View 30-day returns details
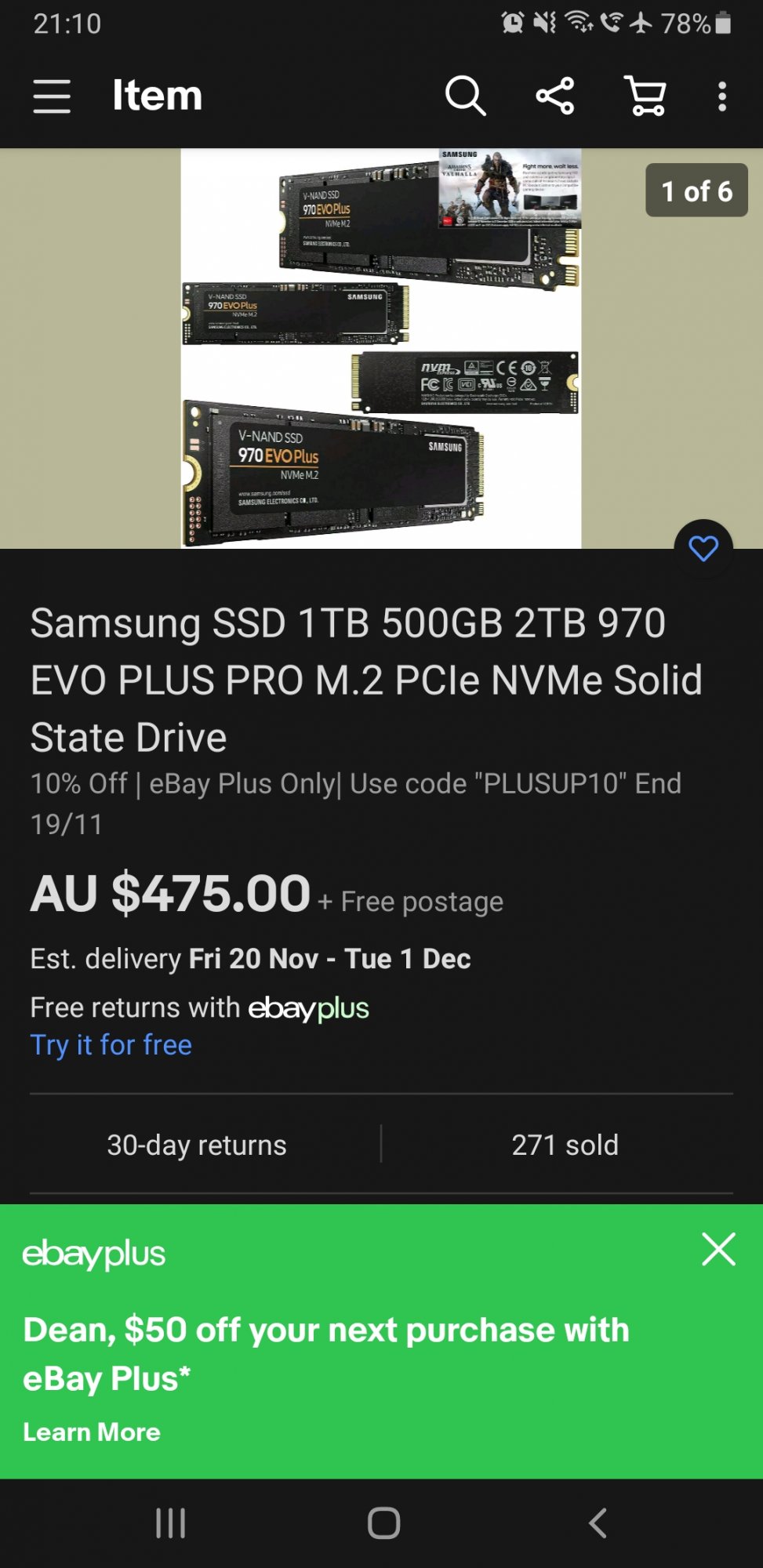 point(197,1145)
